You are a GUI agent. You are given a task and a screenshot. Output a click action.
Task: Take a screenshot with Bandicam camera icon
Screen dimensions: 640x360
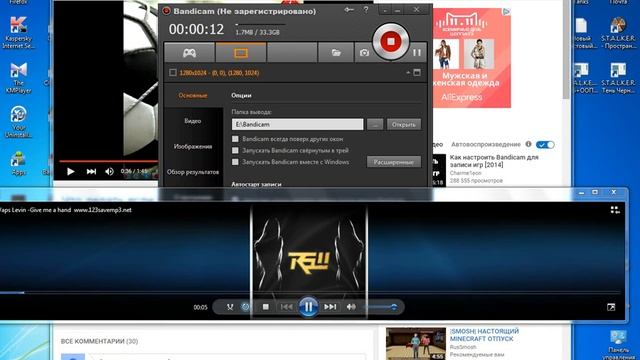[364, 53]
